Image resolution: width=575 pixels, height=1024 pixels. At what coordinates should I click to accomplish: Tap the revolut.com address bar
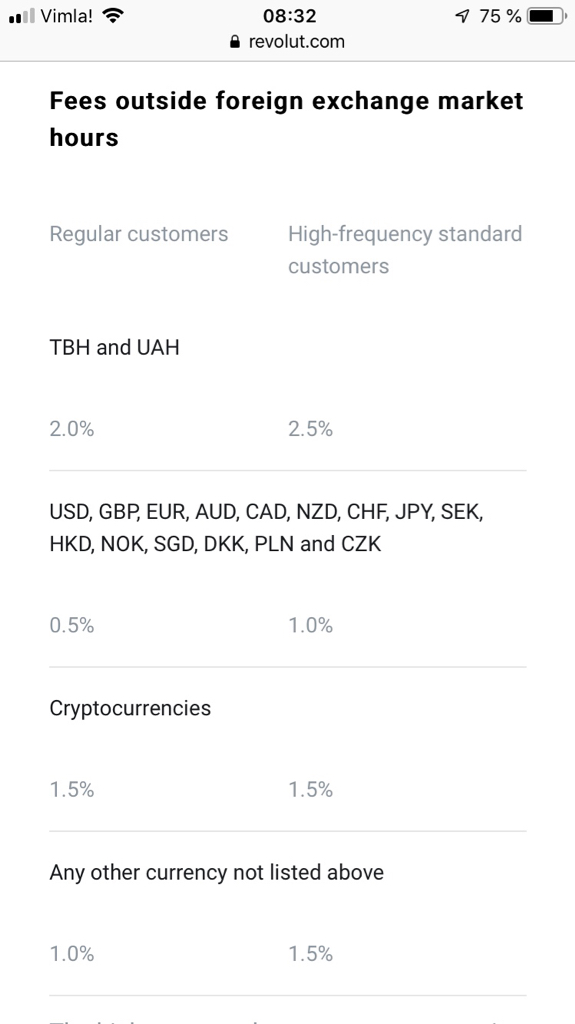288,42
